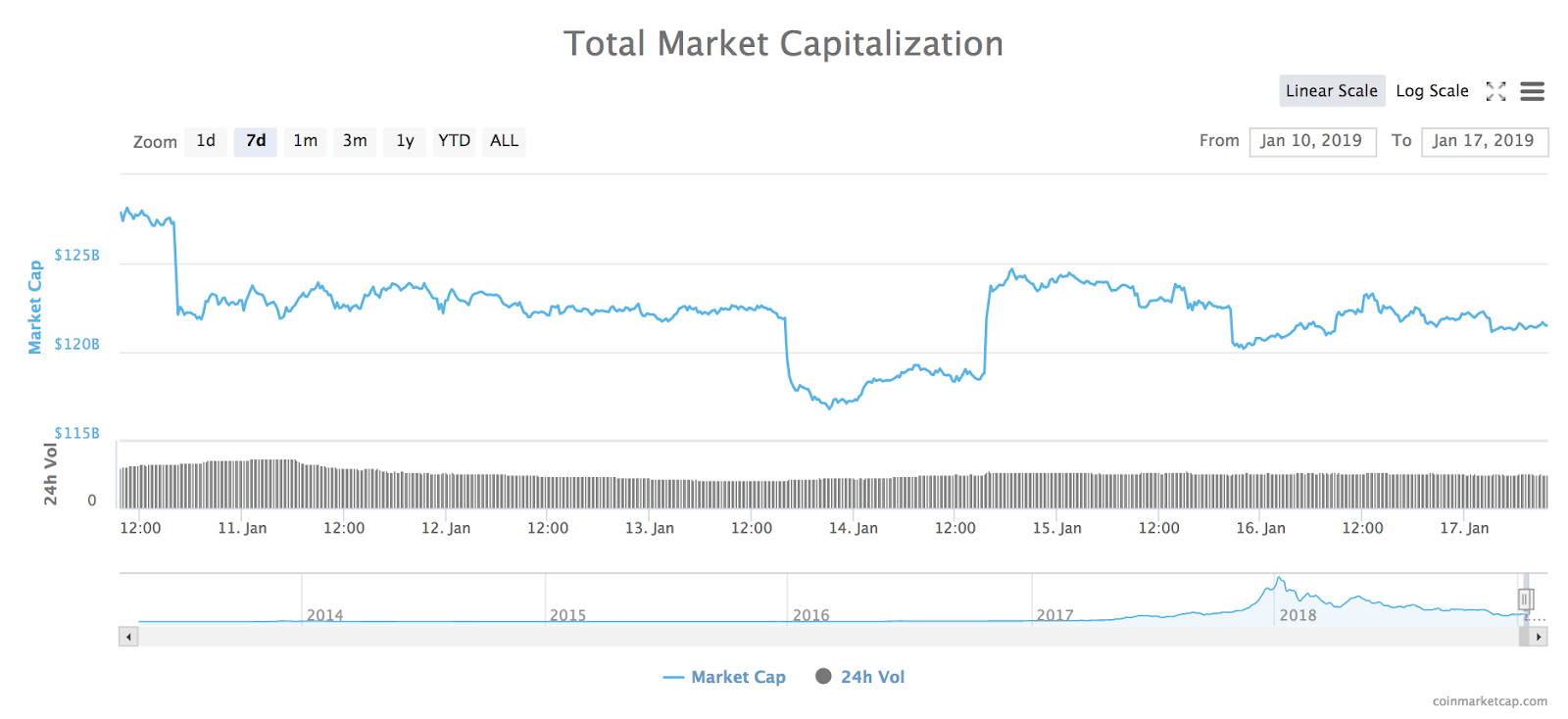Select the 1m zoom range
Image resolution: width=1568 pixels, height=719 pixels.
pyautogui.click(x=305, y=141)
